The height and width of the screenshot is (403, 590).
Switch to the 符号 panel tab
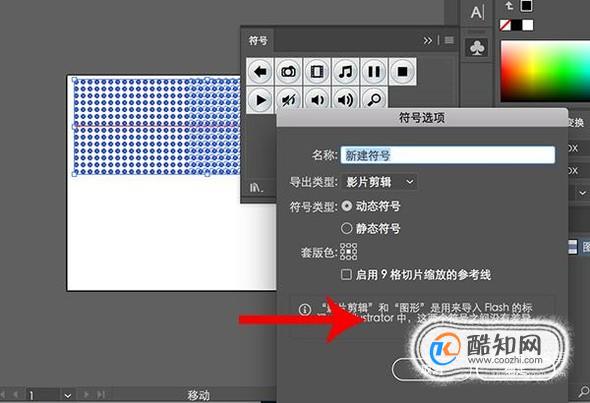coord(258,40)
